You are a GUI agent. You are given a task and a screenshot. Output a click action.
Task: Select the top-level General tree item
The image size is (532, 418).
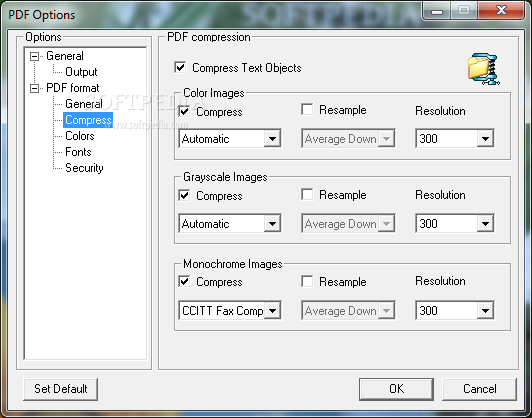click(65, 56)
